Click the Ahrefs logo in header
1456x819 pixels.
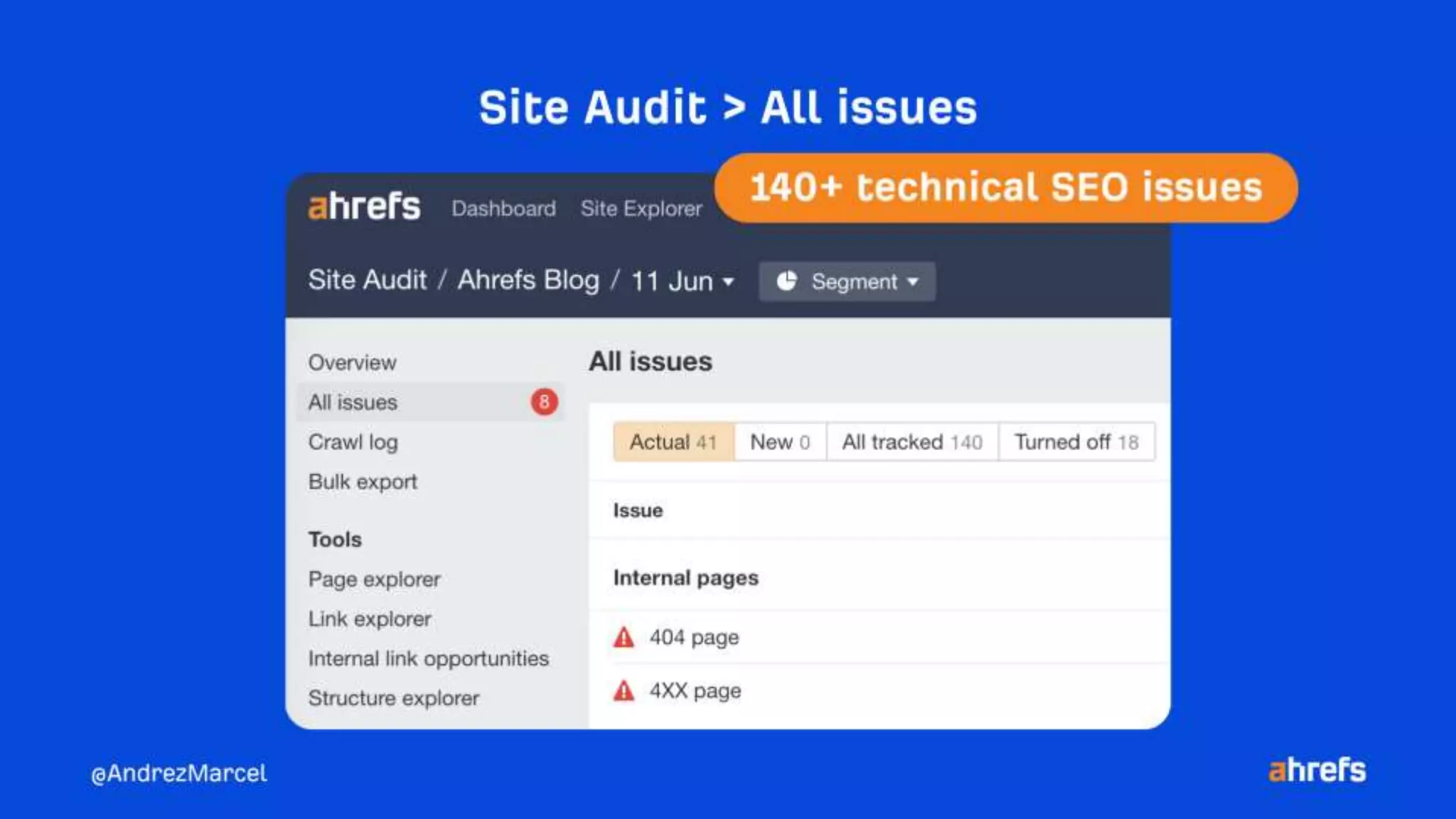tap(364, 207)
